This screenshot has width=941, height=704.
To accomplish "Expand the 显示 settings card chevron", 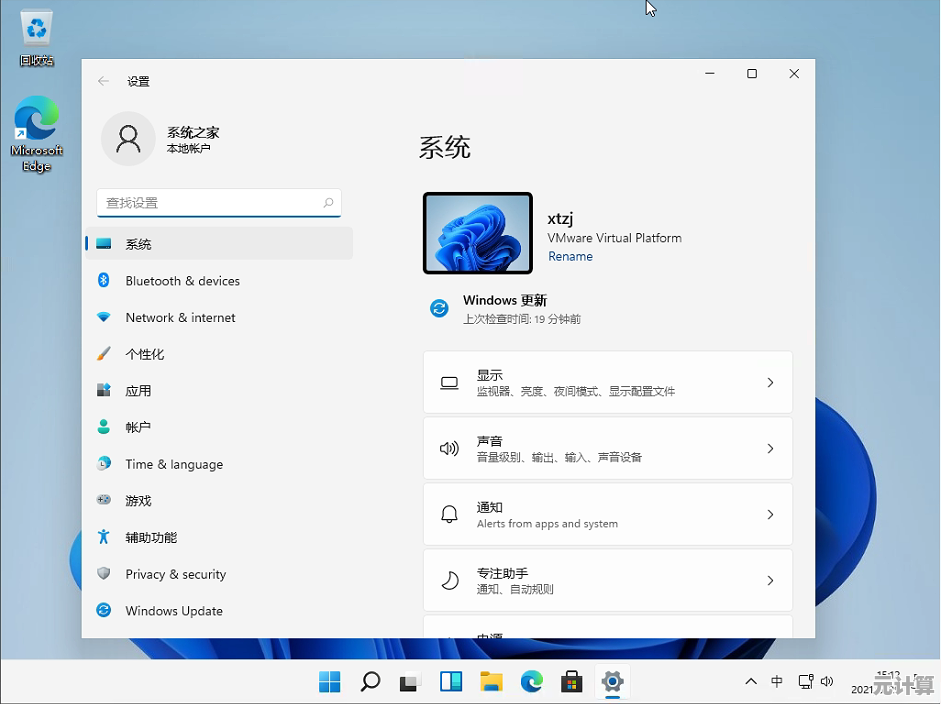I will (x=769, y=382).
